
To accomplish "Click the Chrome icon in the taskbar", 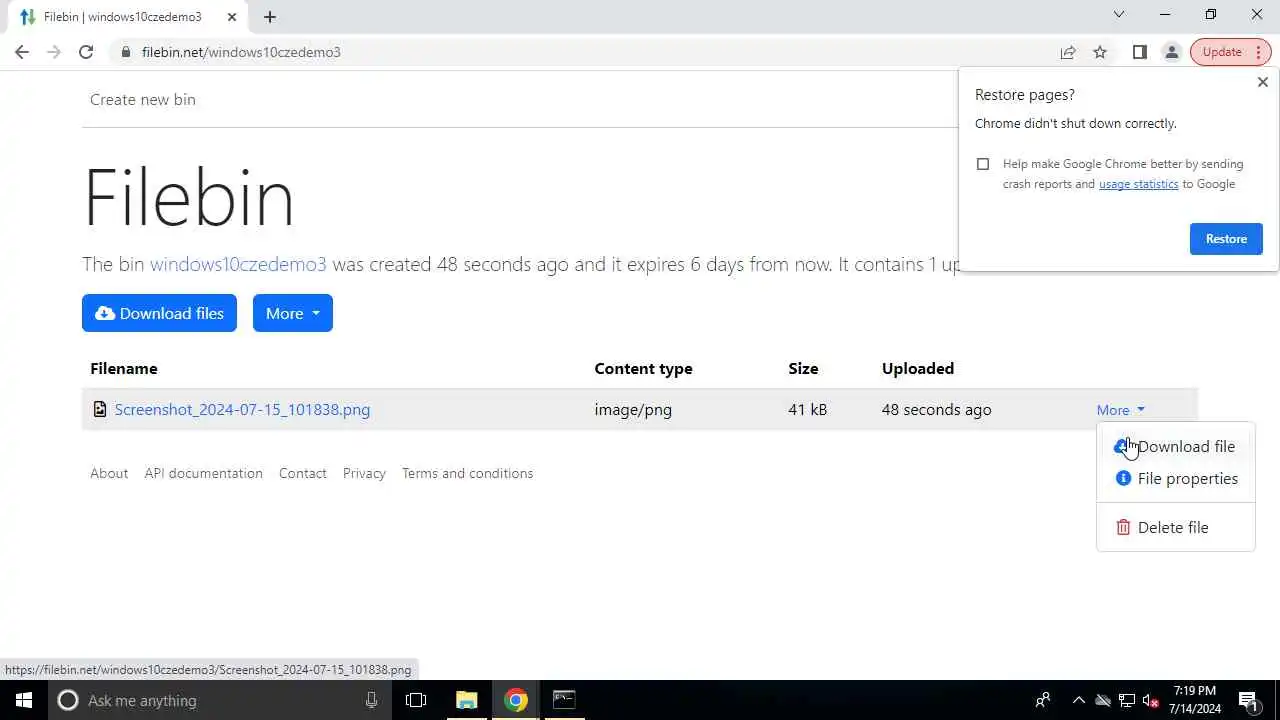I will click(x=516, y=700).
